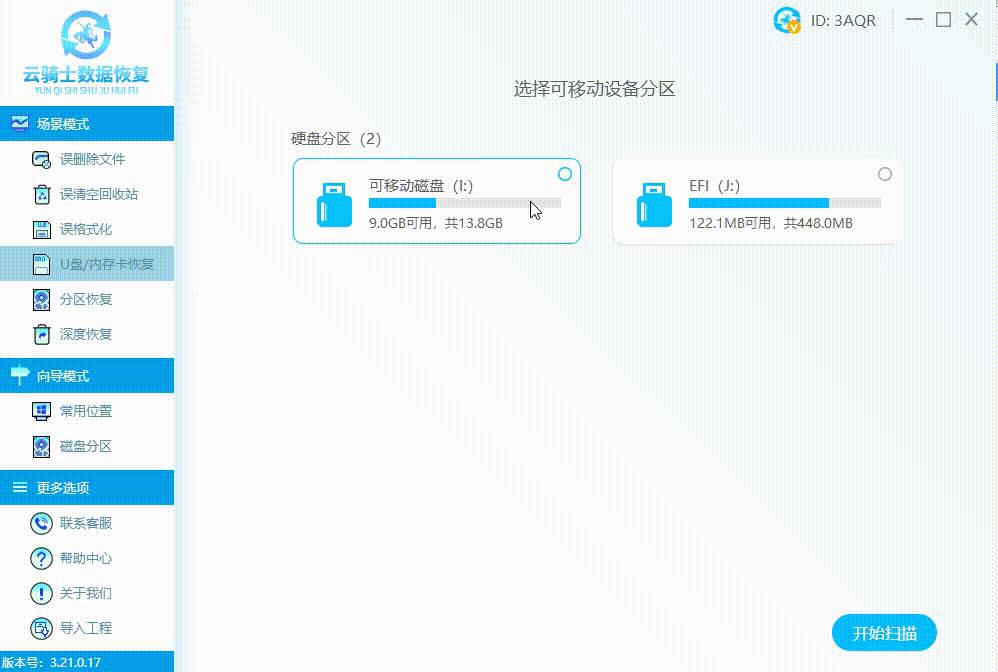
Task: Select the 可移动磁盘 (I:) radio button
Action: tap(565, 174)
